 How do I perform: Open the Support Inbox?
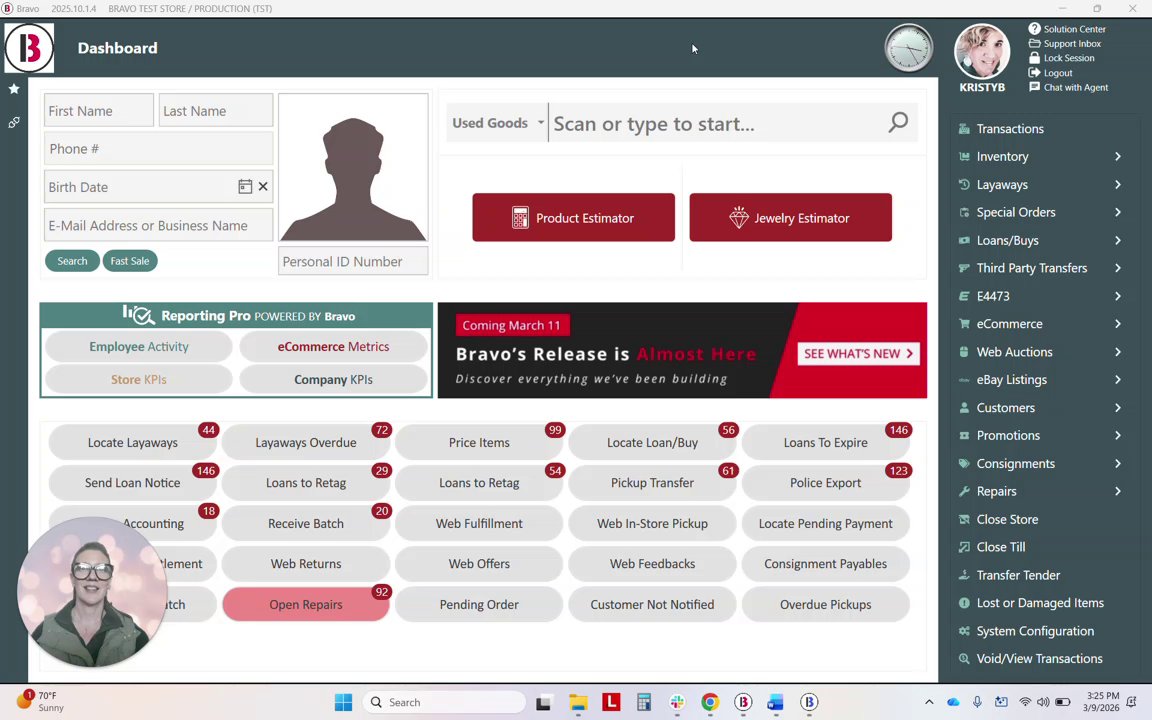click(x=1065, y=43)
